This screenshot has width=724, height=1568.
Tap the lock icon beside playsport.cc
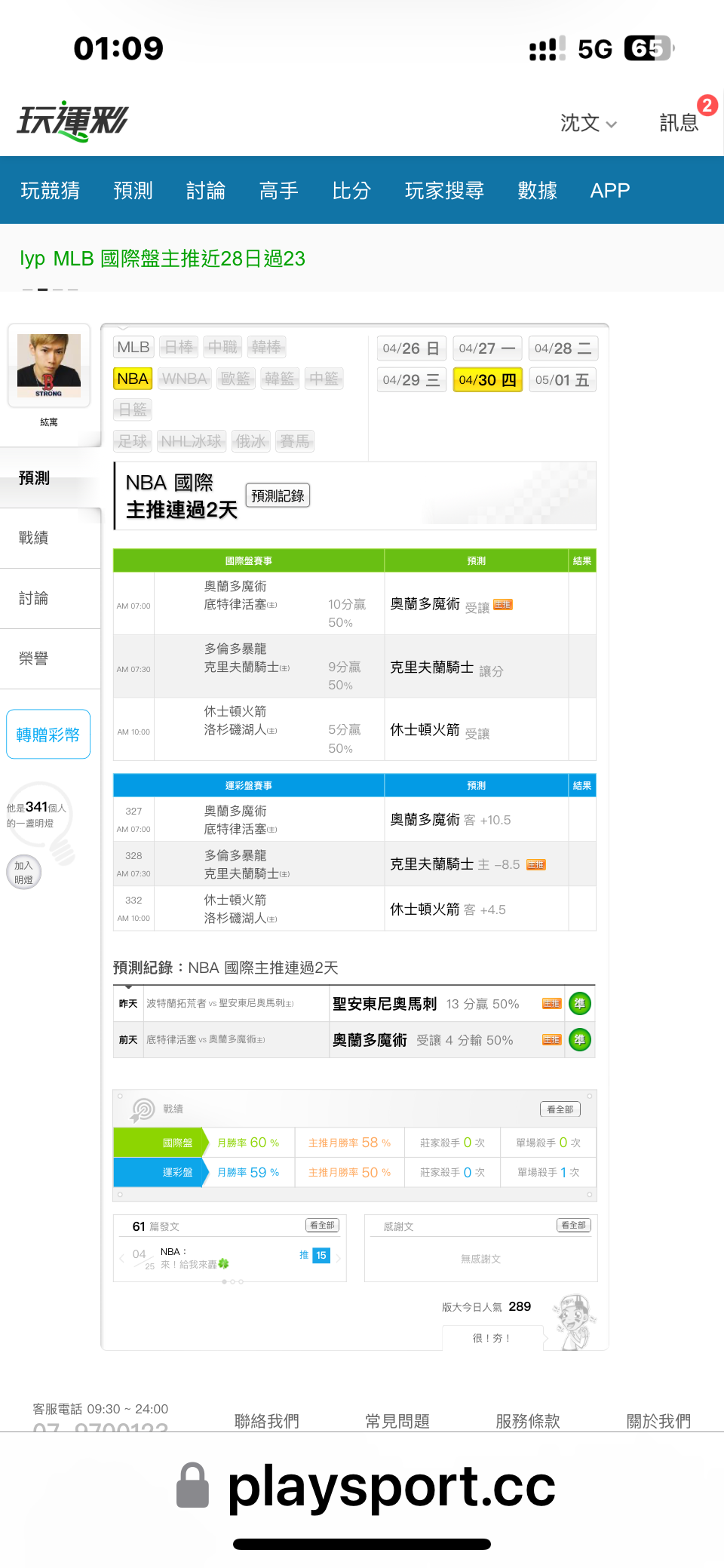(x=192, y=1487)
